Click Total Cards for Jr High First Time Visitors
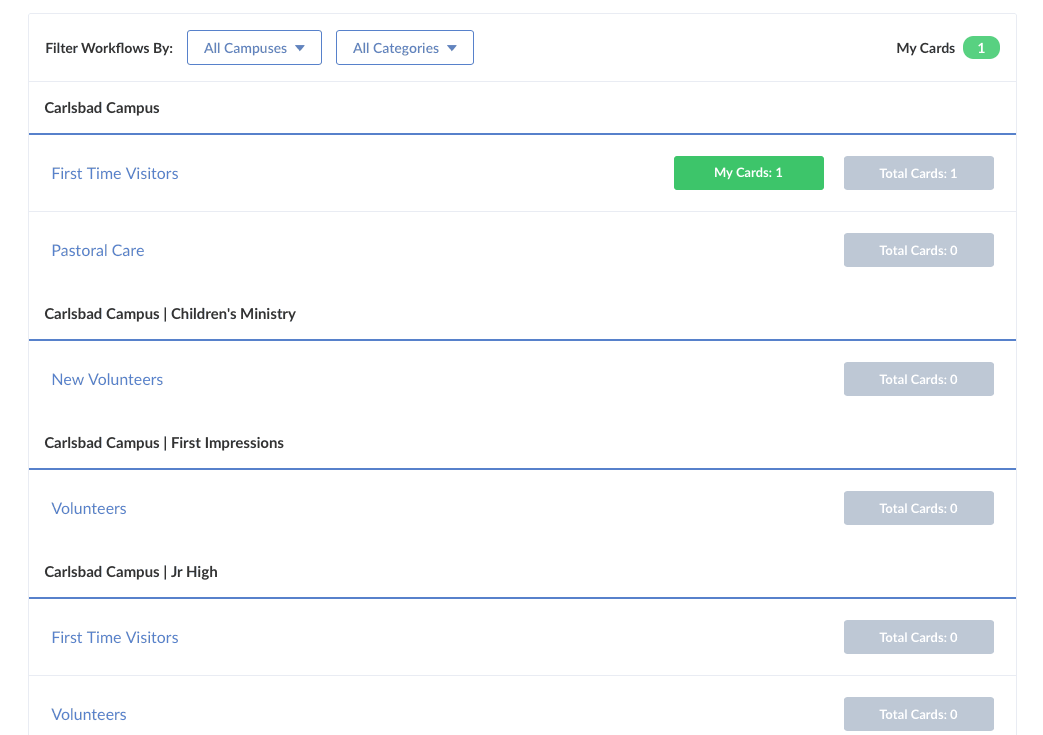 coord(918,637)
